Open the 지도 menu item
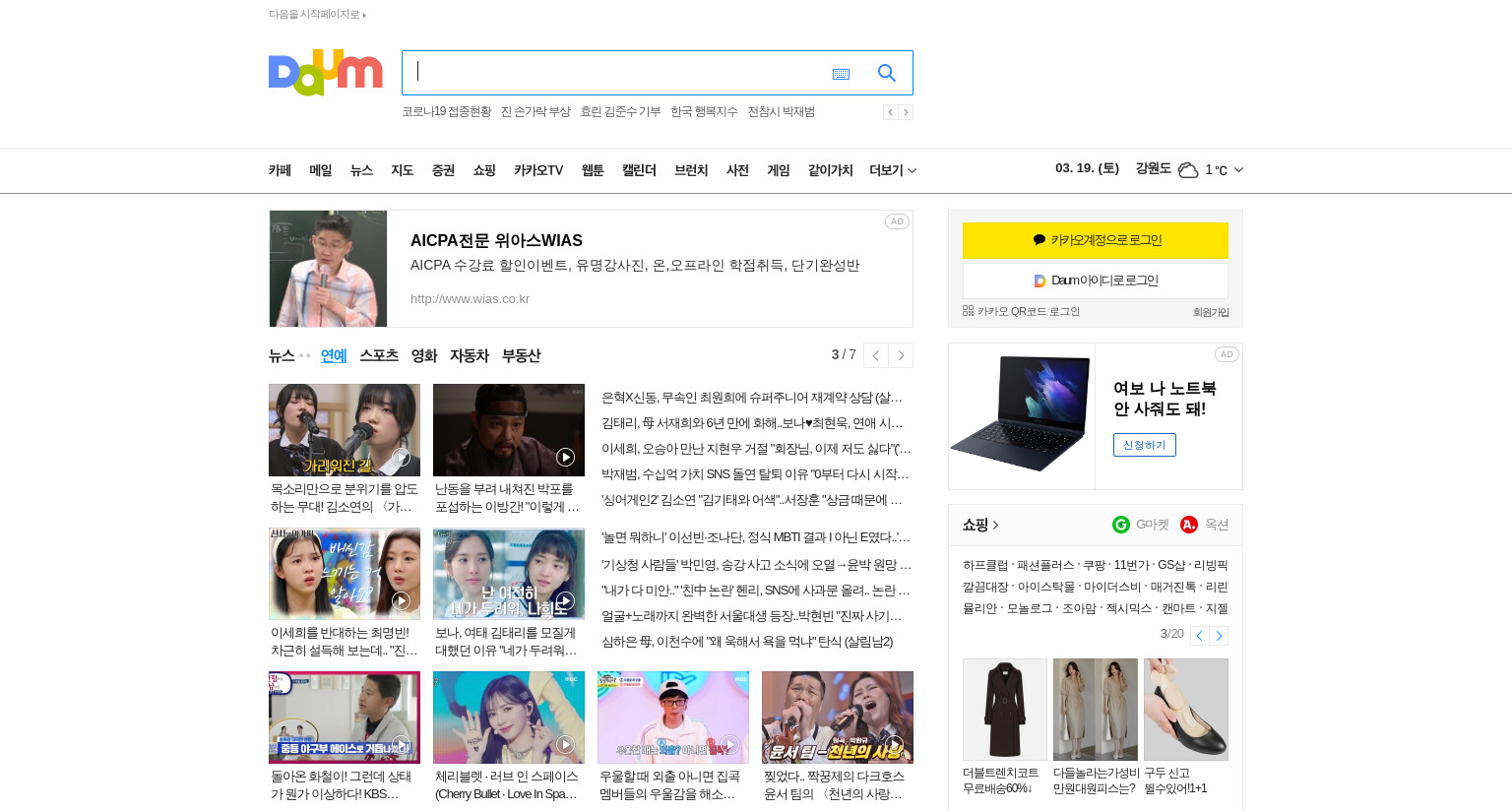This screenshot has width=1512, height=811. pos(403,170)
